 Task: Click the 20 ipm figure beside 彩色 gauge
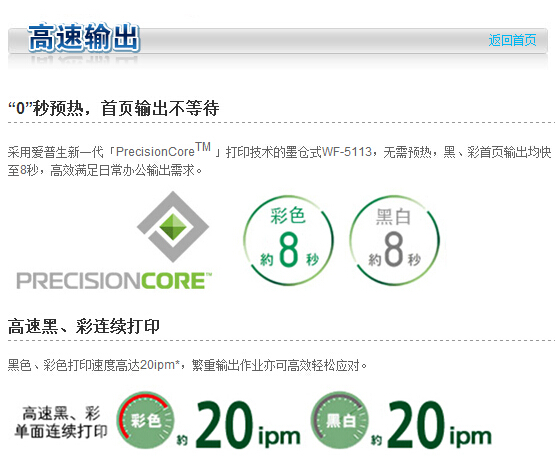tap(248, 425)
